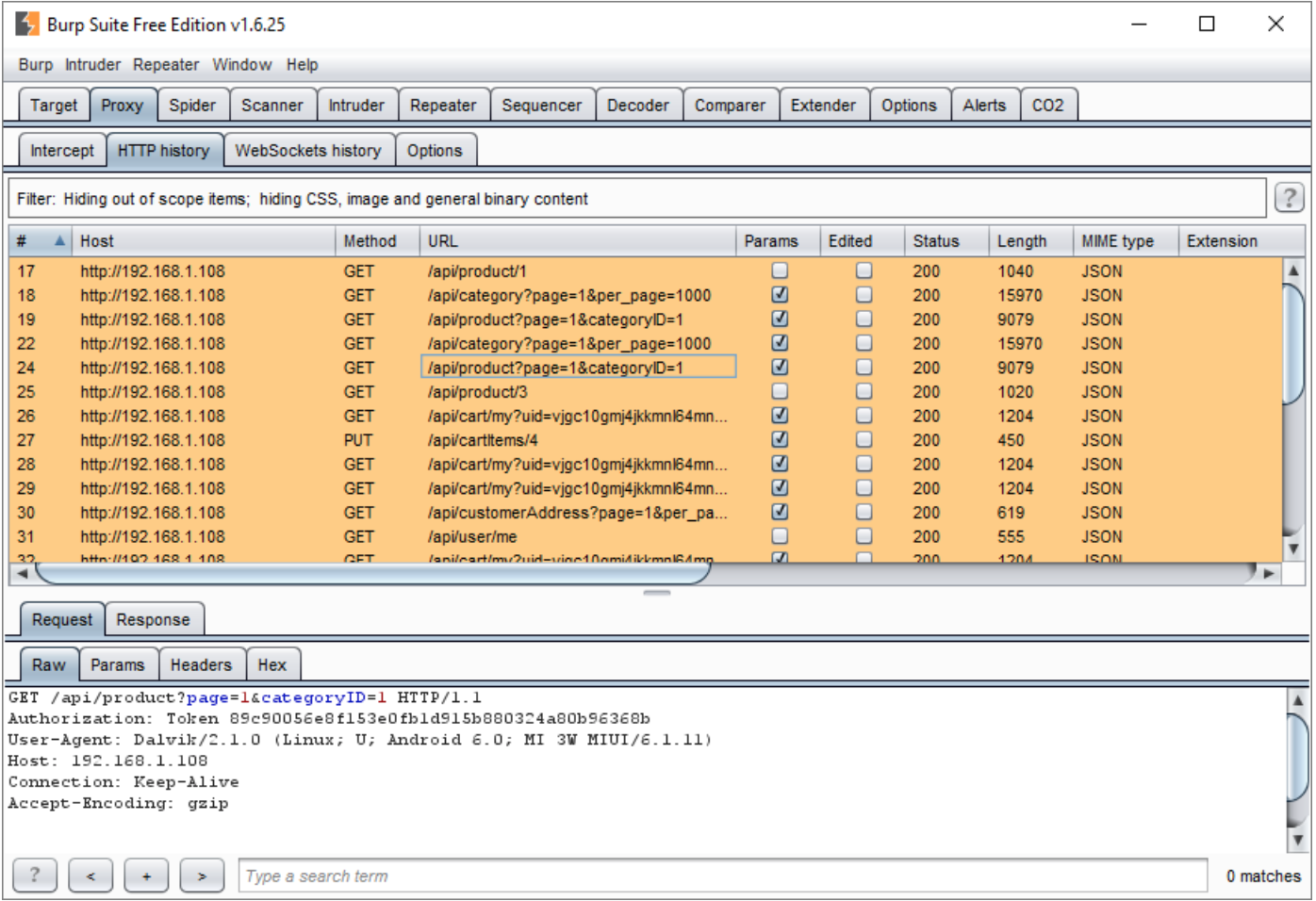This screenshot has height=901, width=1316.
Task: Toggle Edited checkbox for request 19
Action: (x=864, y=319)
